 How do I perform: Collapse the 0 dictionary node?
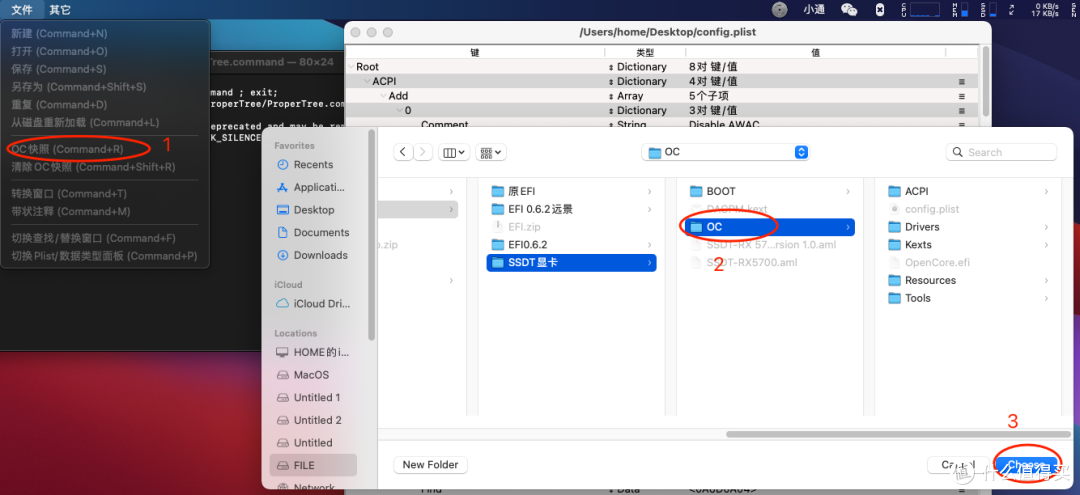tap(399, 110)
